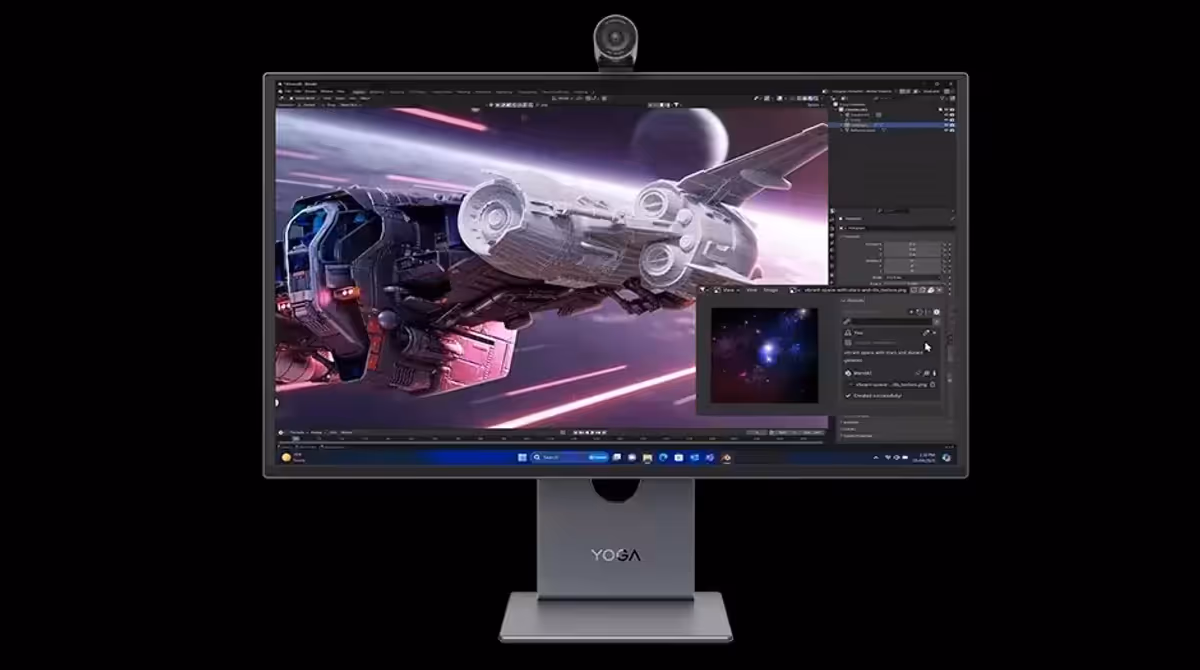The image size is (1200, 670).
Task: Toggle eye icon of highlighted outliner row
Action: tap(946, 125)
